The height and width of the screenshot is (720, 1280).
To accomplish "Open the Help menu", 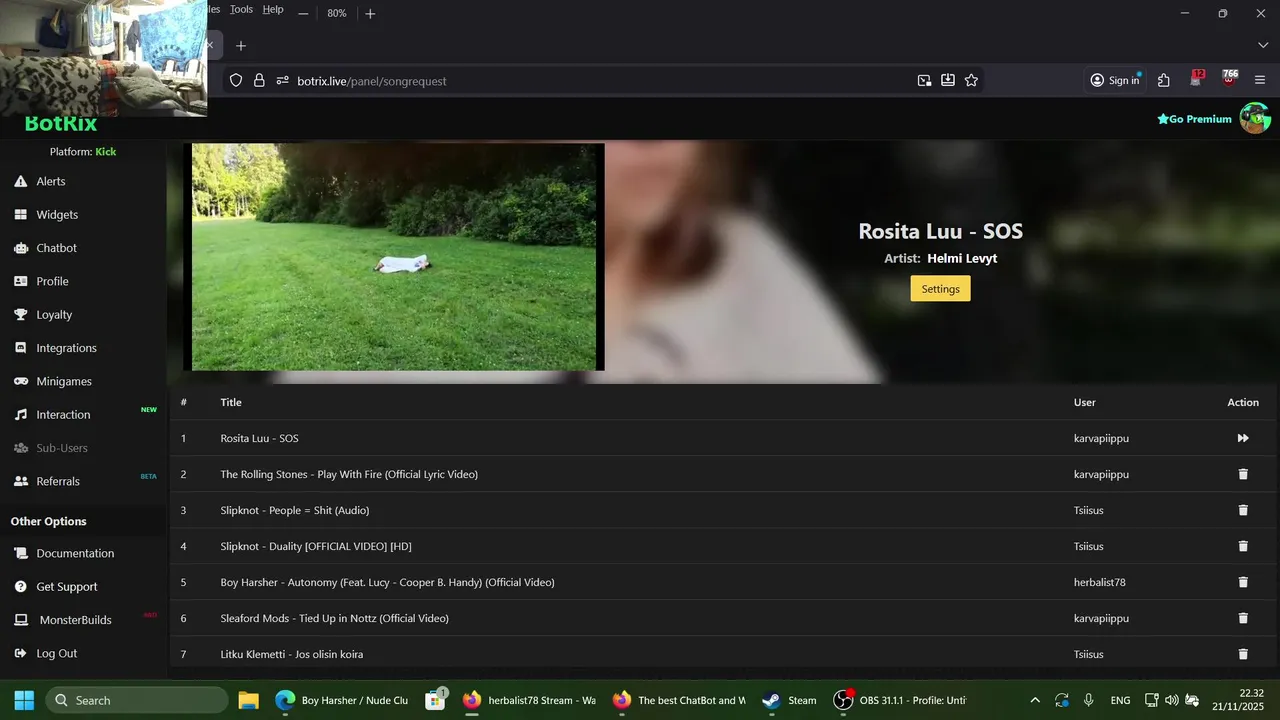I will pos(273,9).
